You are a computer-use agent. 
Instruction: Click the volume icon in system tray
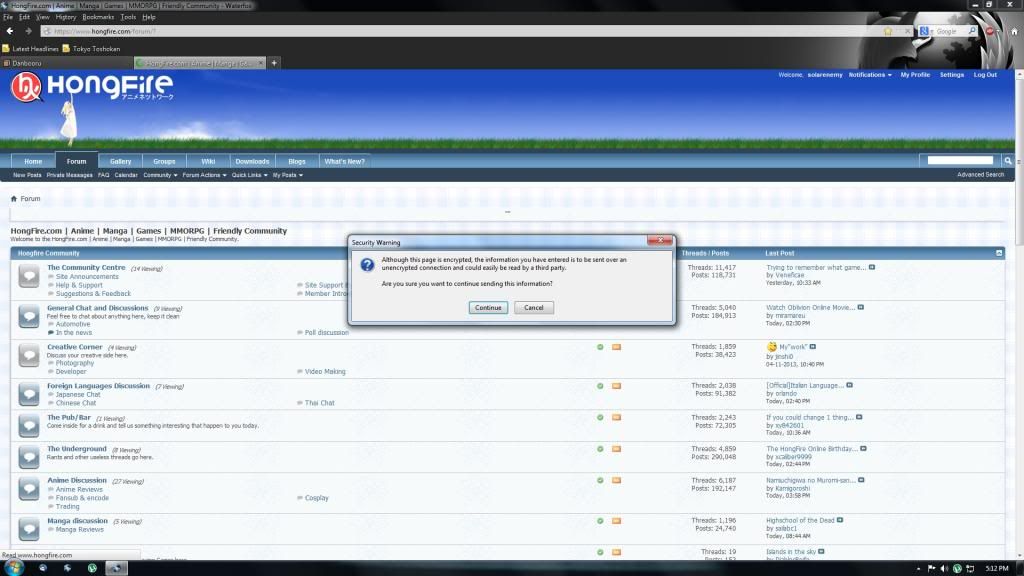(944, 568)
